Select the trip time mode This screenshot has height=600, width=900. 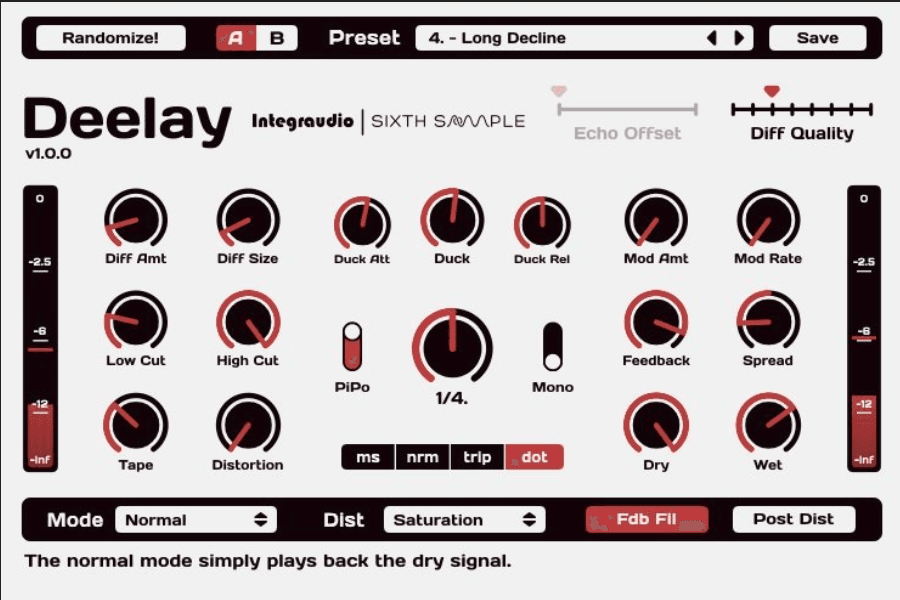click(x=477, y=457)
